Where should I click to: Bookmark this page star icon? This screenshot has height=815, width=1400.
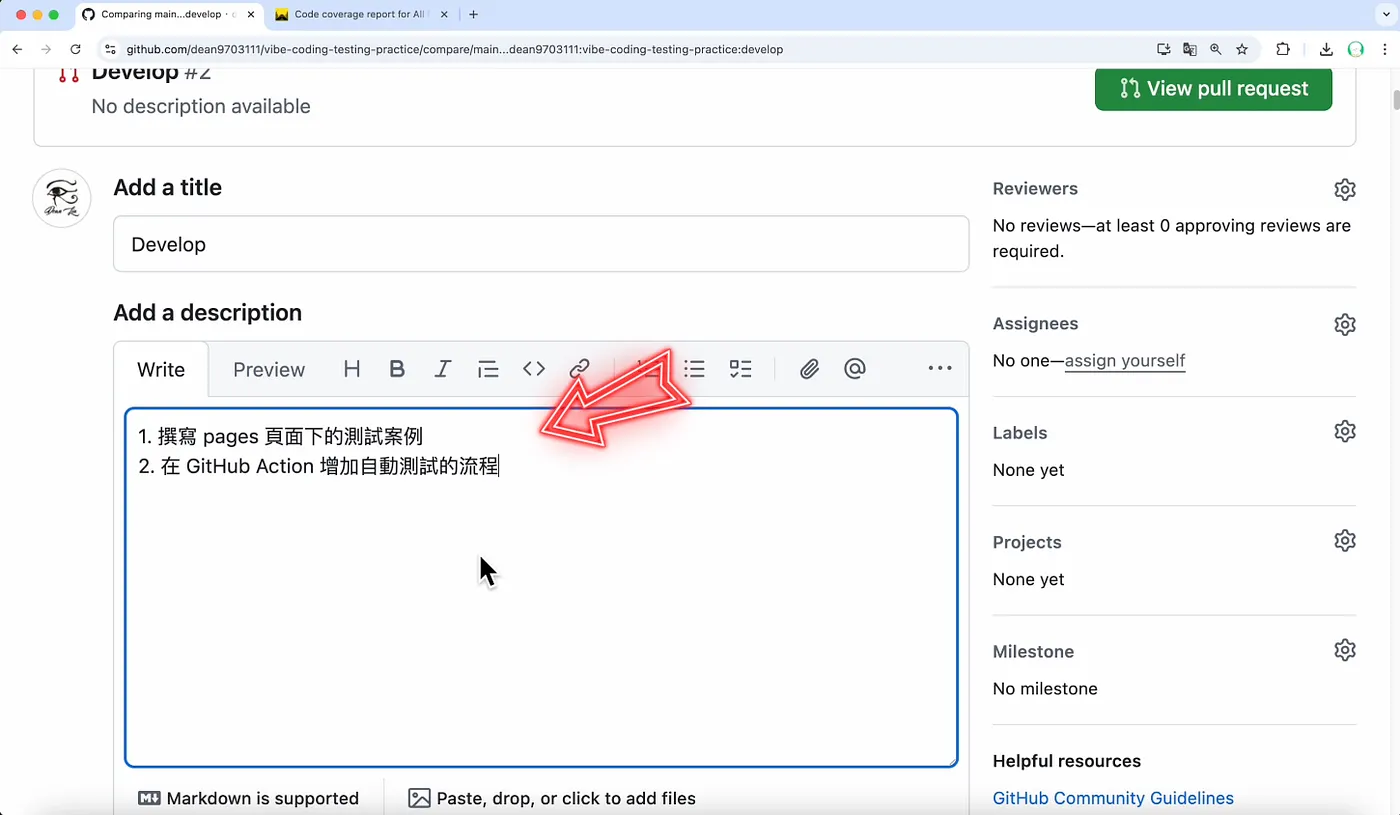point(1242,49)
